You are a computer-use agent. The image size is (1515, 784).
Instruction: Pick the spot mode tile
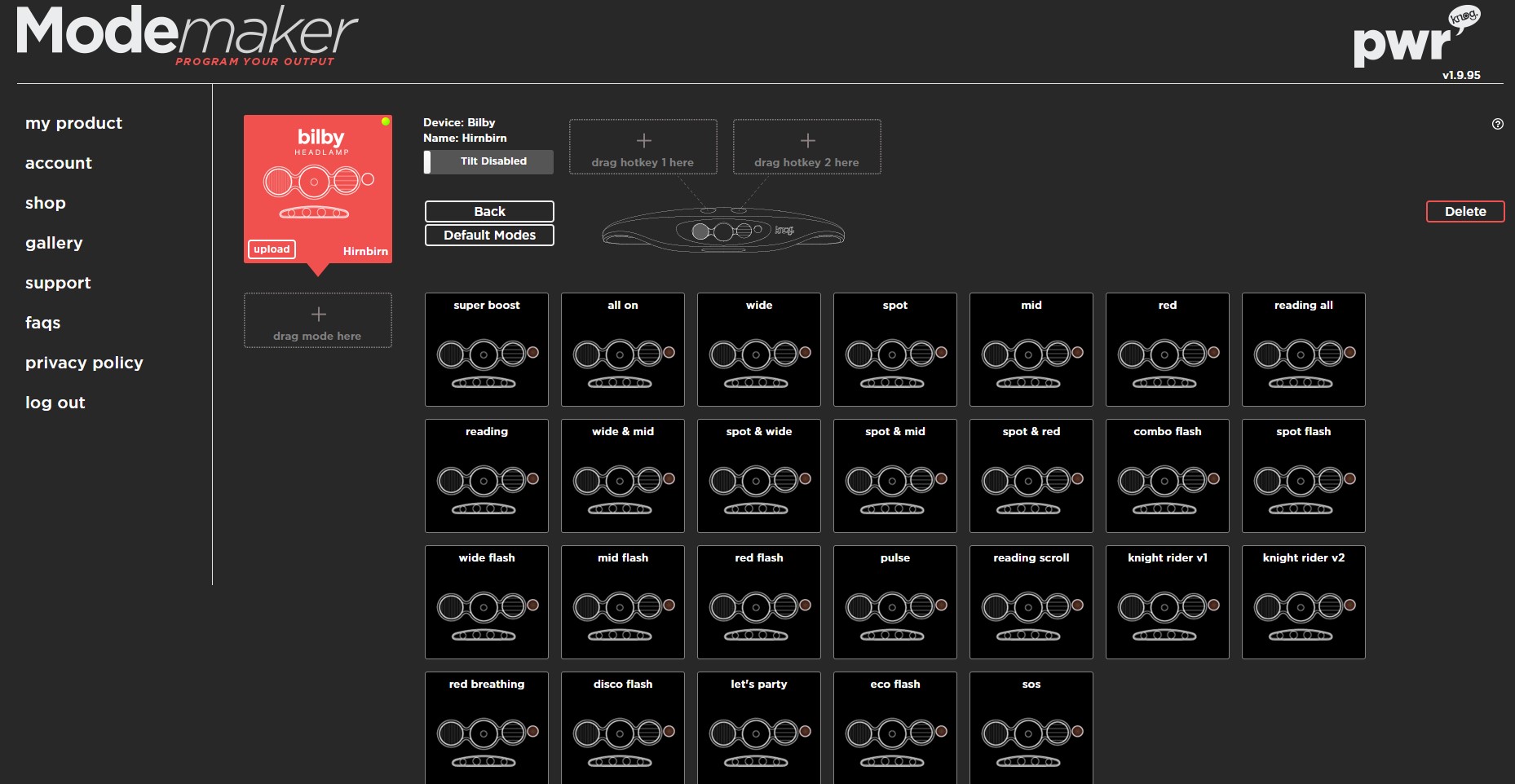(895, 350)
